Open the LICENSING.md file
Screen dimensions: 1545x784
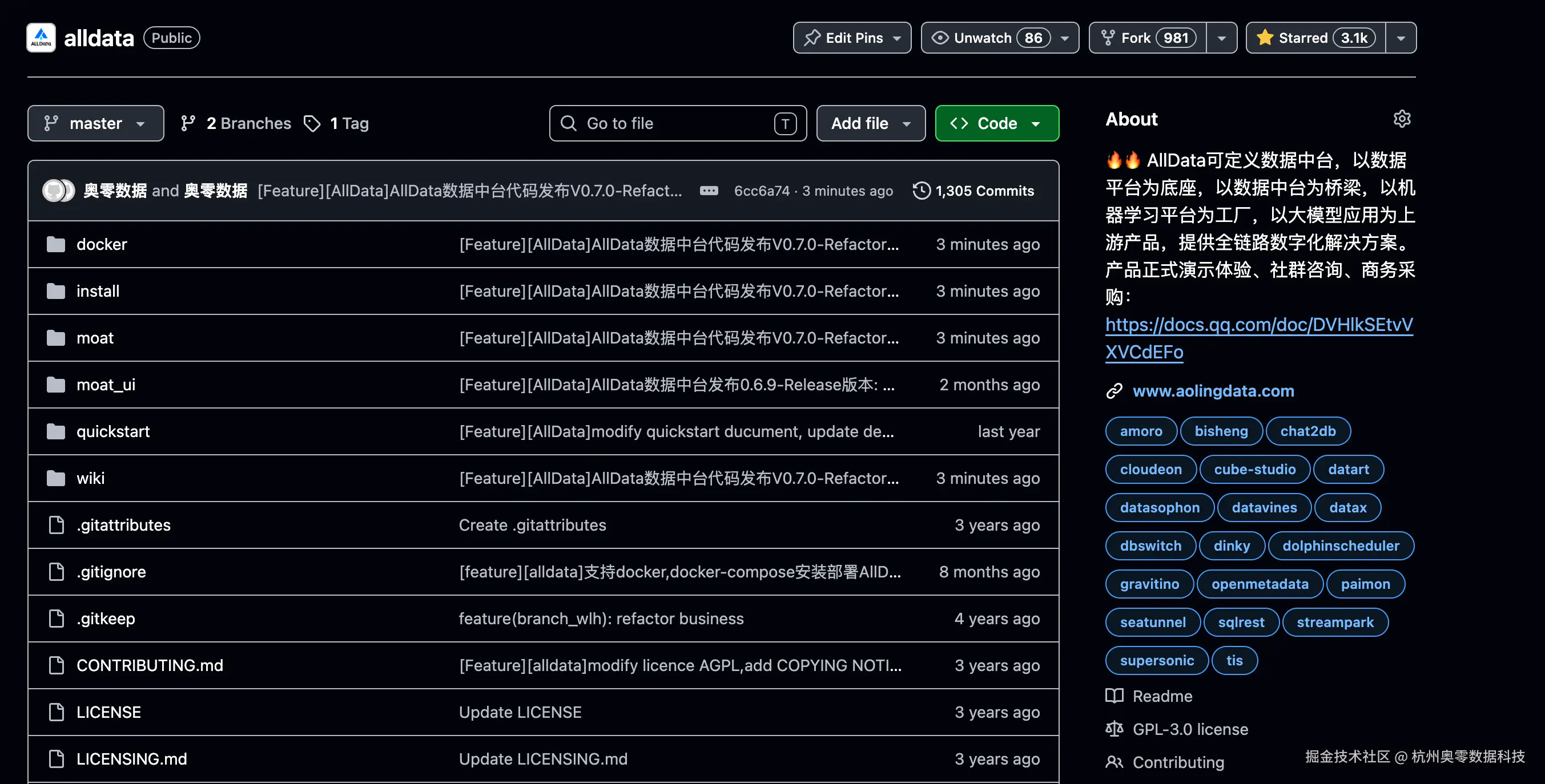tap(132, 758)
